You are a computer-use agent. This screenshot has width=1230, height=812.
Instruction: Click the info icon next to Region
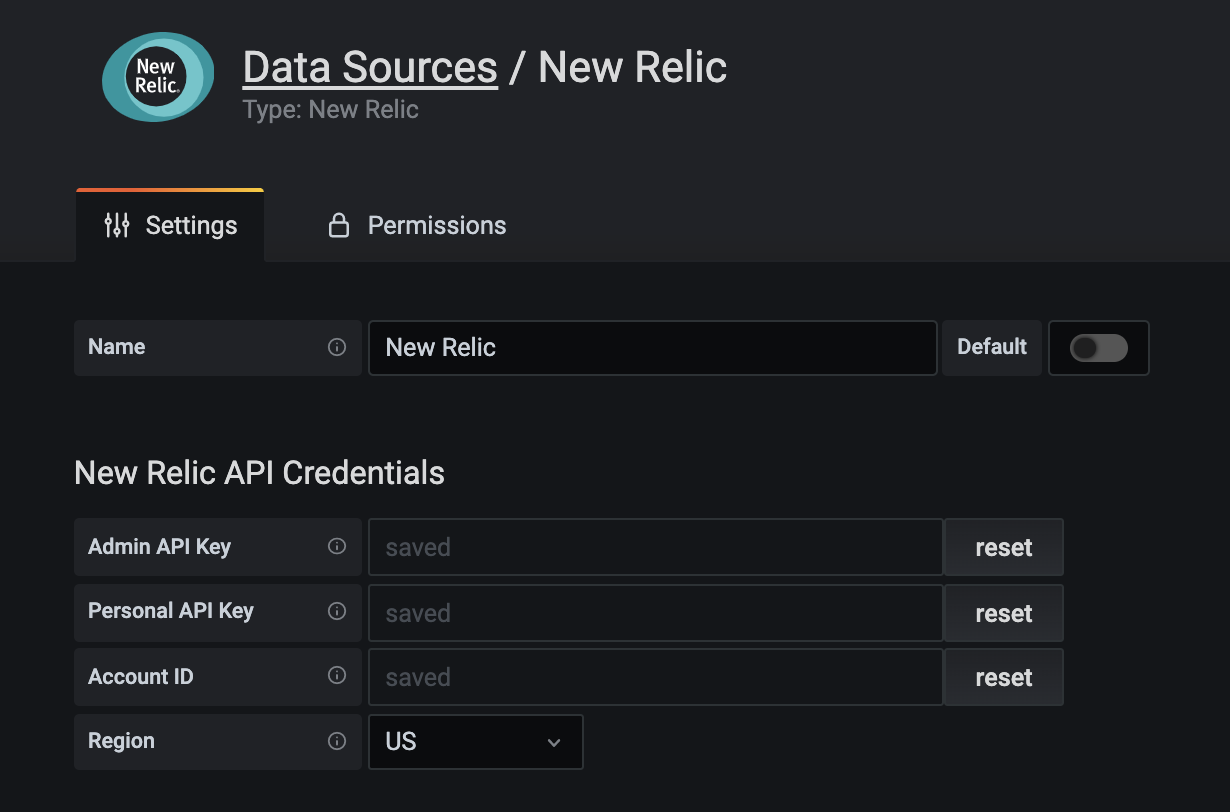click(337, 741)
